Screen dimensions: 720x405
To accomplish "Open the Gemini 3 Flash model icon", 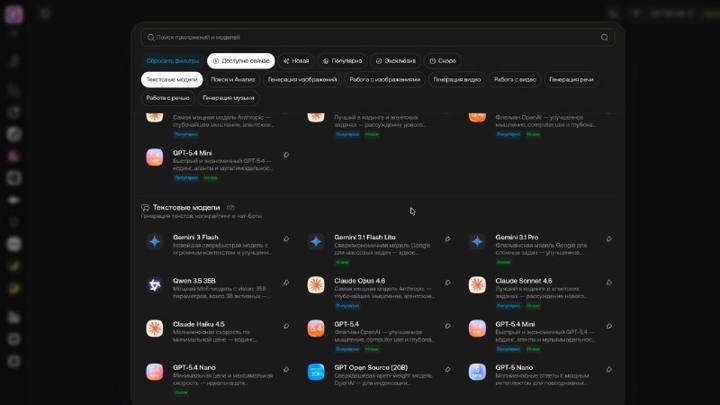I will [x=155, y=242].
